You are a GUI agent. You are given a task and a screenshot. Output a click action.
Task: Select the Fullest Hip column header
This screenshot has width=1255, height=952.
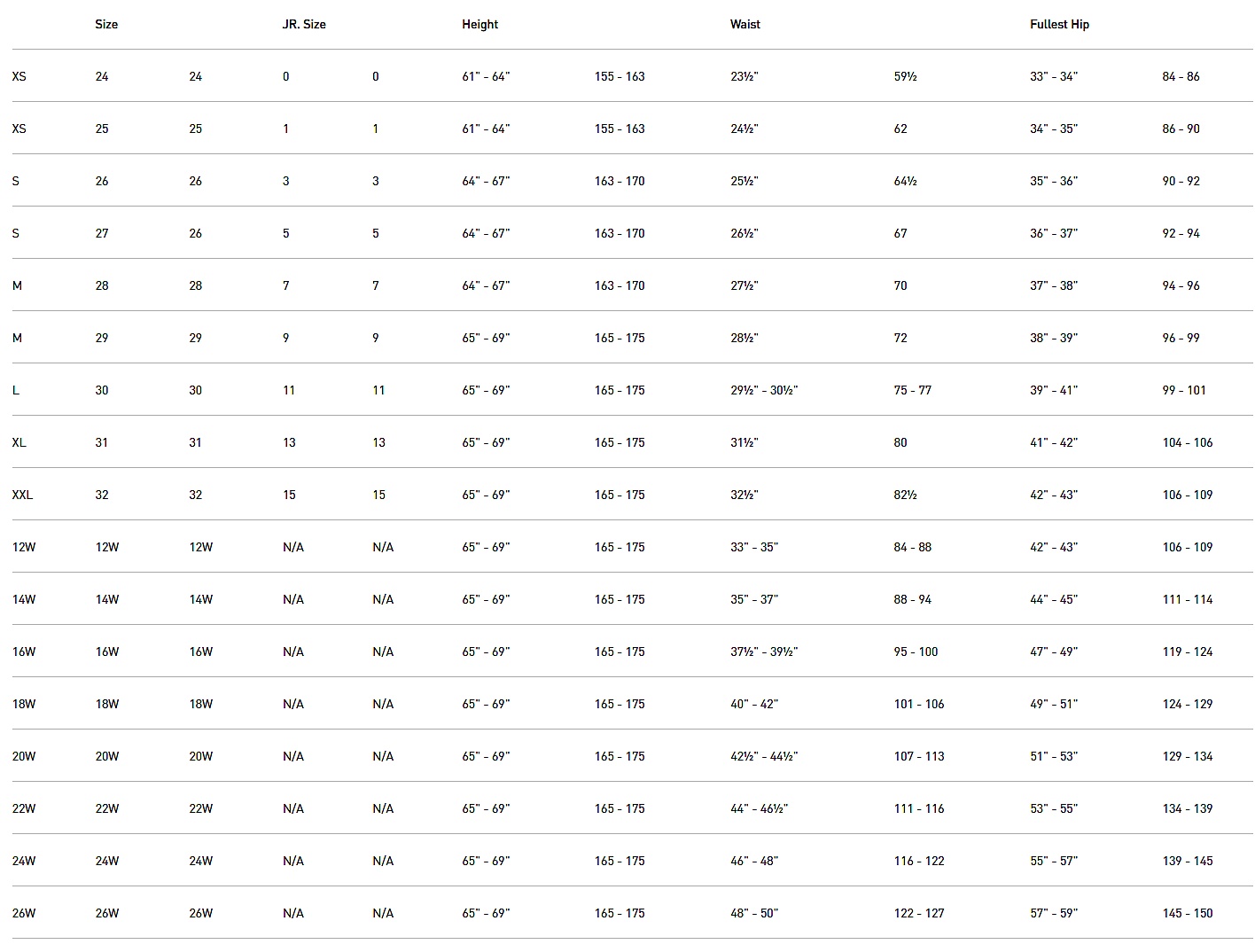(x=1059, y=25)
